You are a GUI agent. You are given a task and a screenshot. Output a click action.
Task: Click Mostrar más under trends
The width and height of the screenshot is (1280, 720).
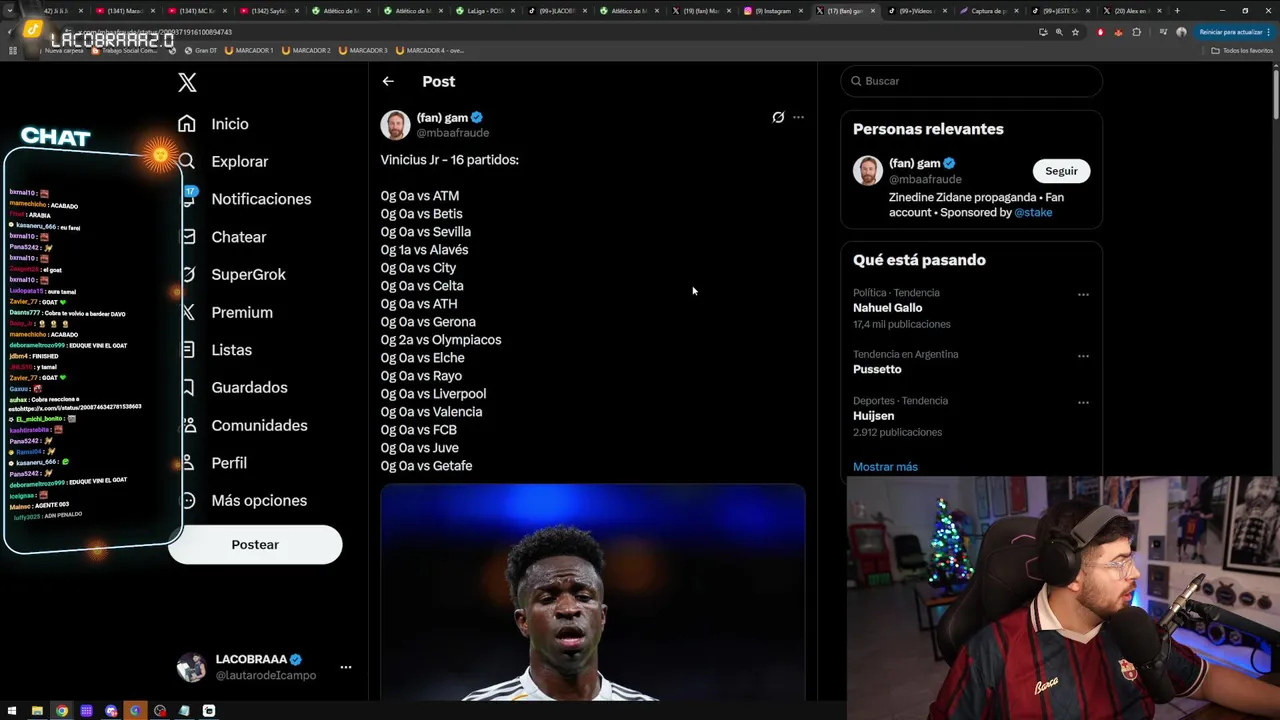tap(885, 467)
